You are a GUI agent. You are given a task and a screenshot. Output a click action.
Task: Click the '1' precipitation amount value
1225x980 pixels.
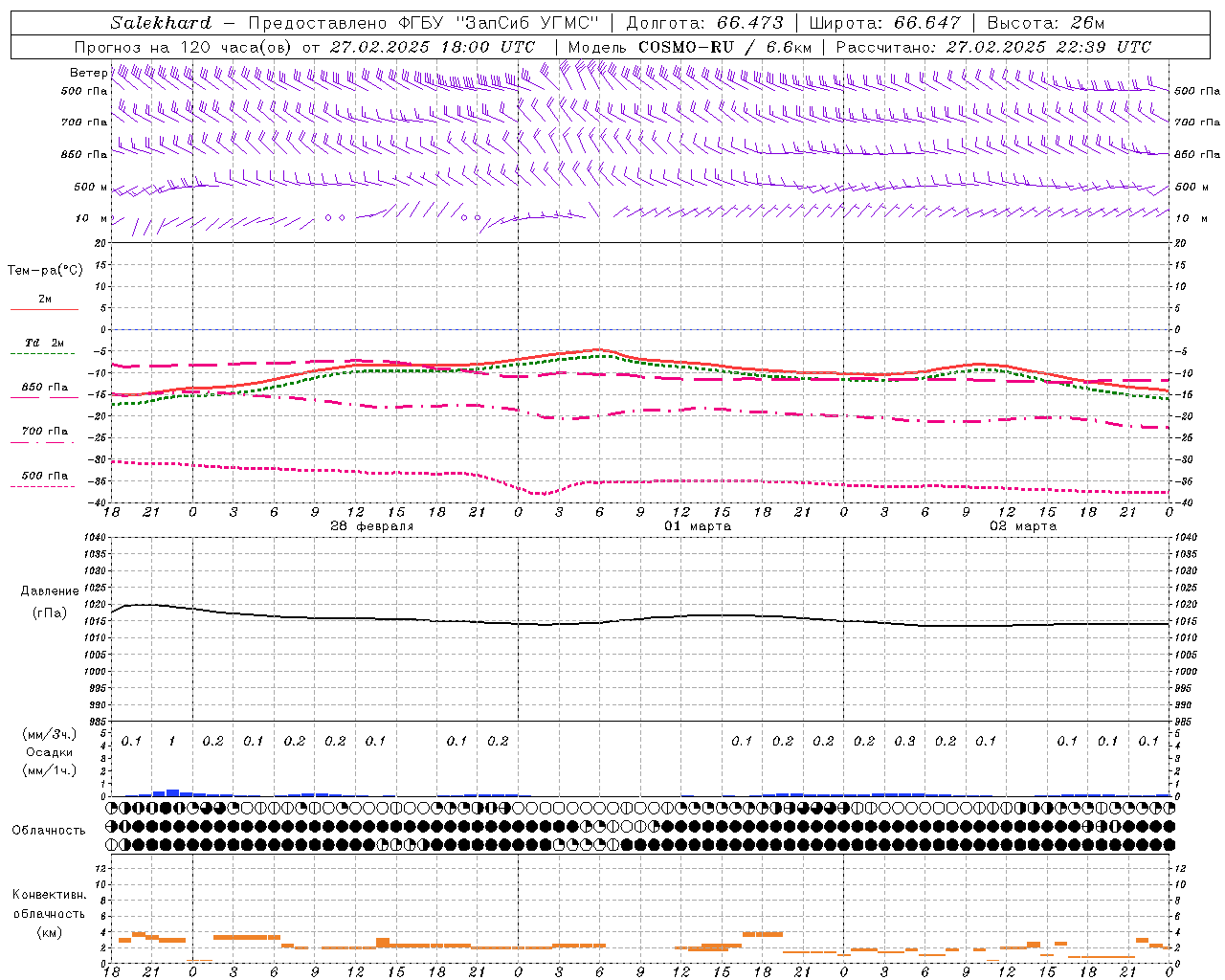(x=171, y=741)
